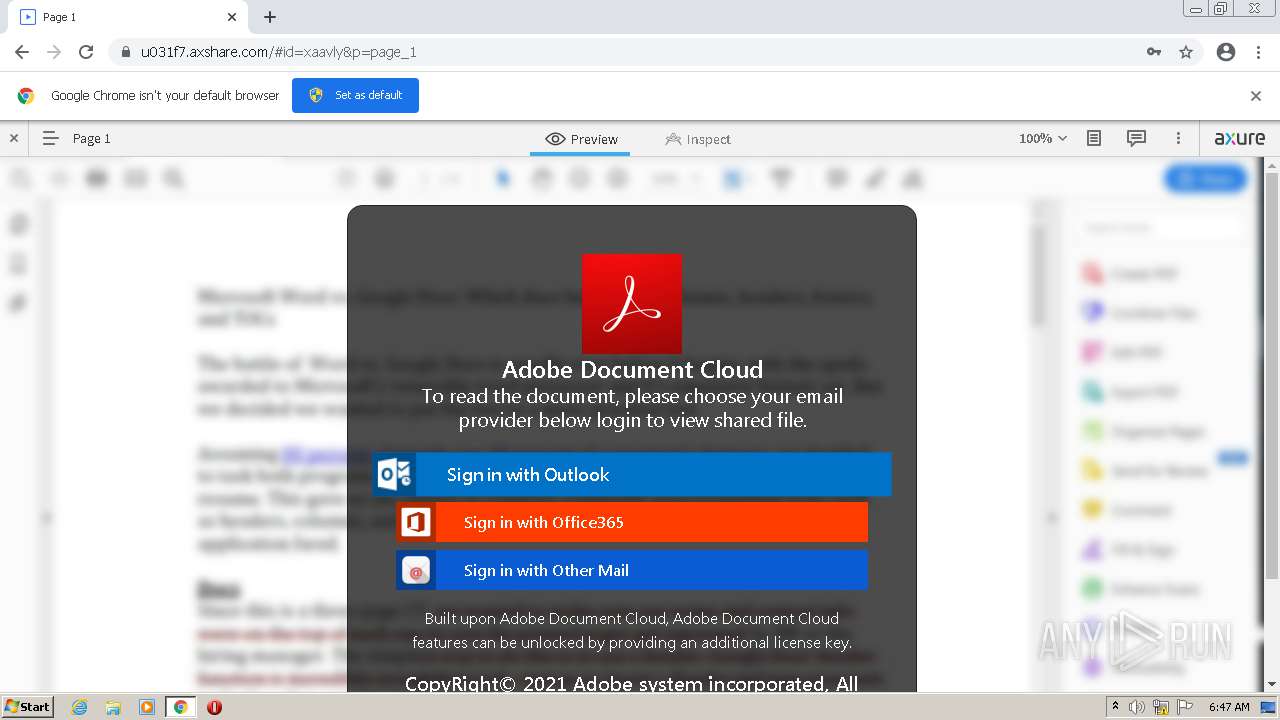Click the Adobe Document Cloud heading
This screenshot has width=1280, height=720.
[632, 370]
